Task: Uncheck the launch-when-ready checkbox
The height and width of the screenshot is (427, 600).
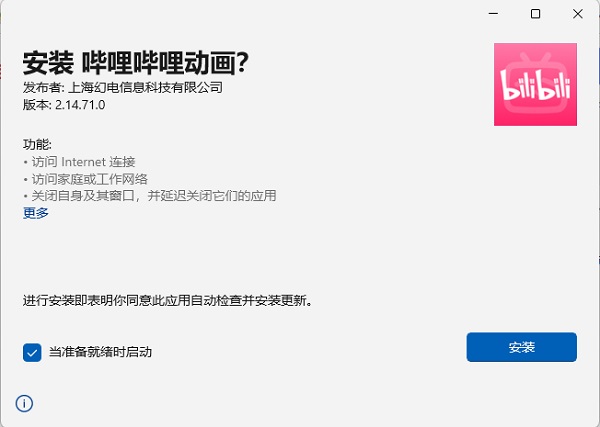Action: tap(32, 352)
